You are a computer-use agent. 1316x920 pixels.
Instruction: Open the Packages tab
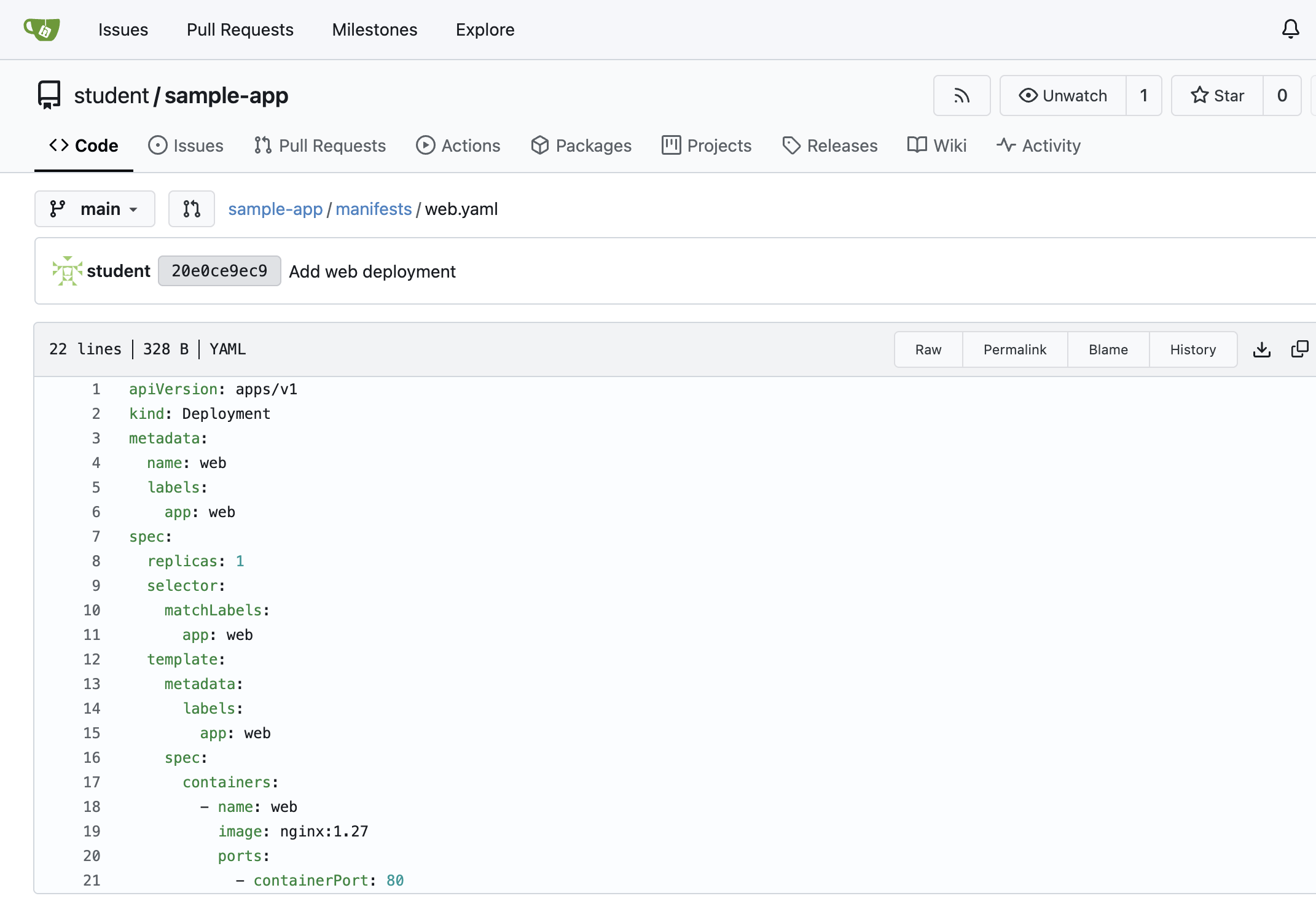coord(581,146)
